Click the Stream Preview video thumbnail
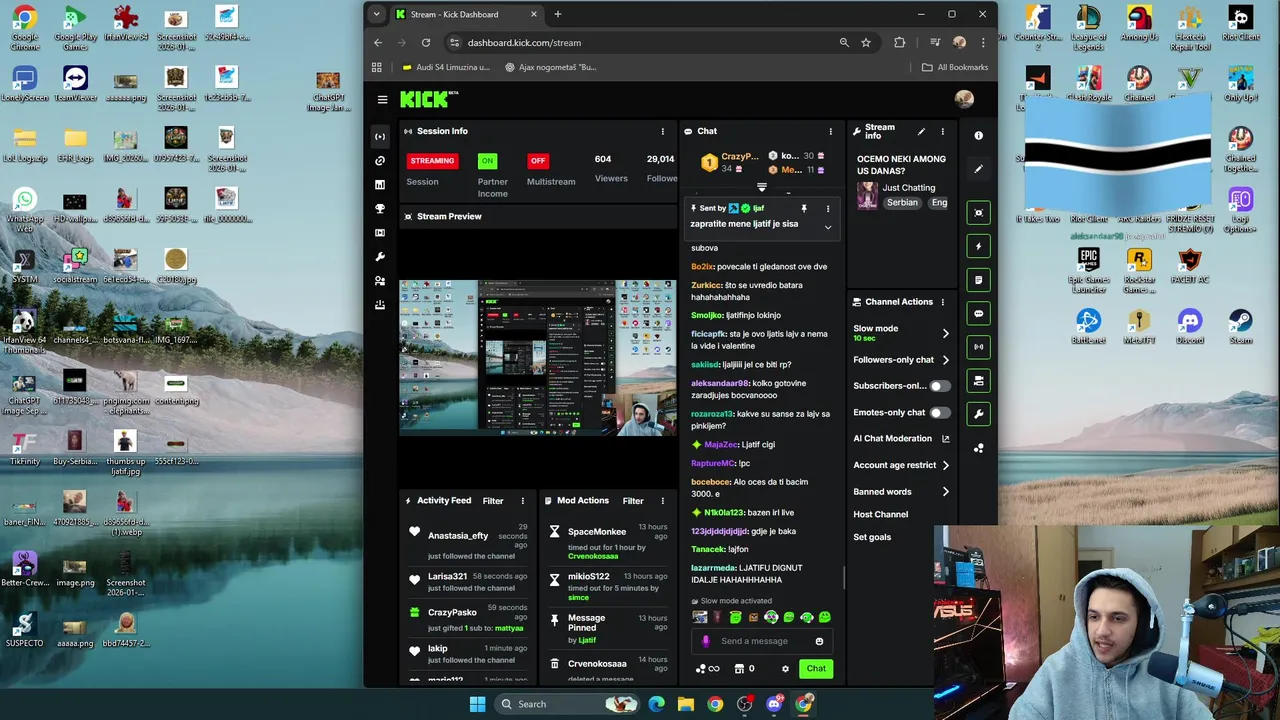This screenshot has width=1280, height=720. tap(538, 358)
